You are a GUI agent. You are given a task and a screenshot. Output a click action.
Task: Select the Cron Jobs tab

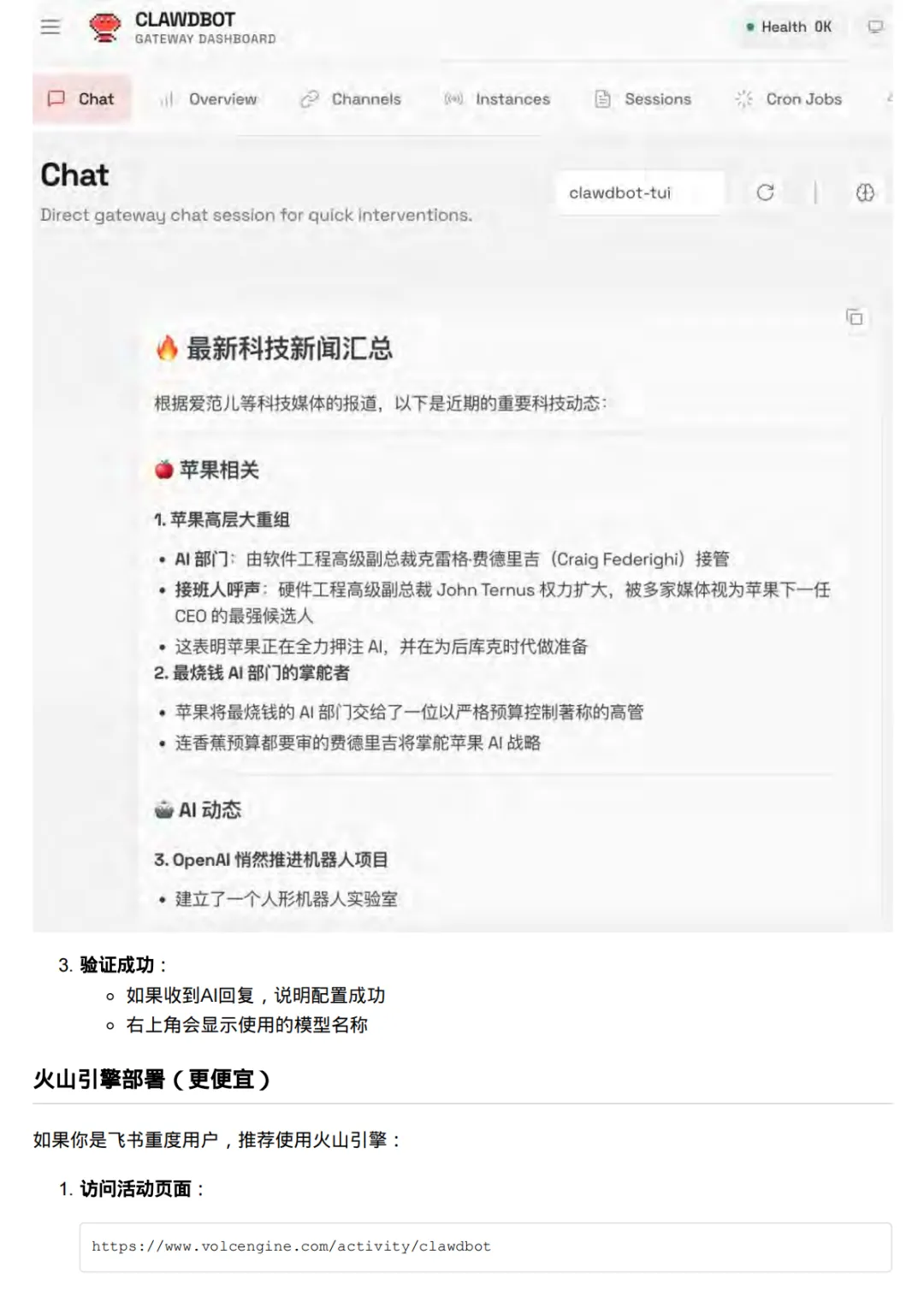coord(788,99)
